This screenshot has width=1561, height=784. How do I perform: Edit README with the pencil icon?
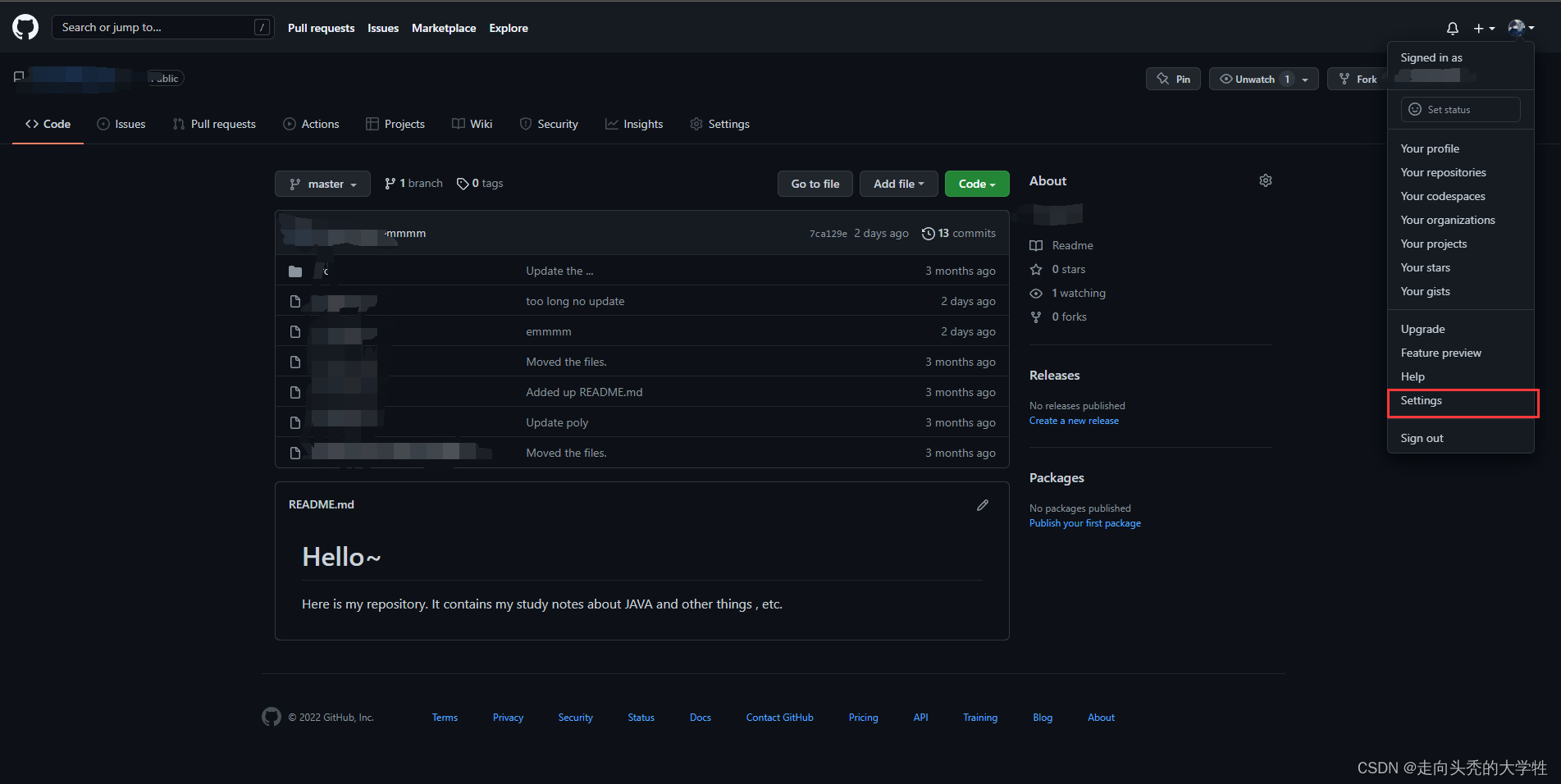(x=983, y=505)
